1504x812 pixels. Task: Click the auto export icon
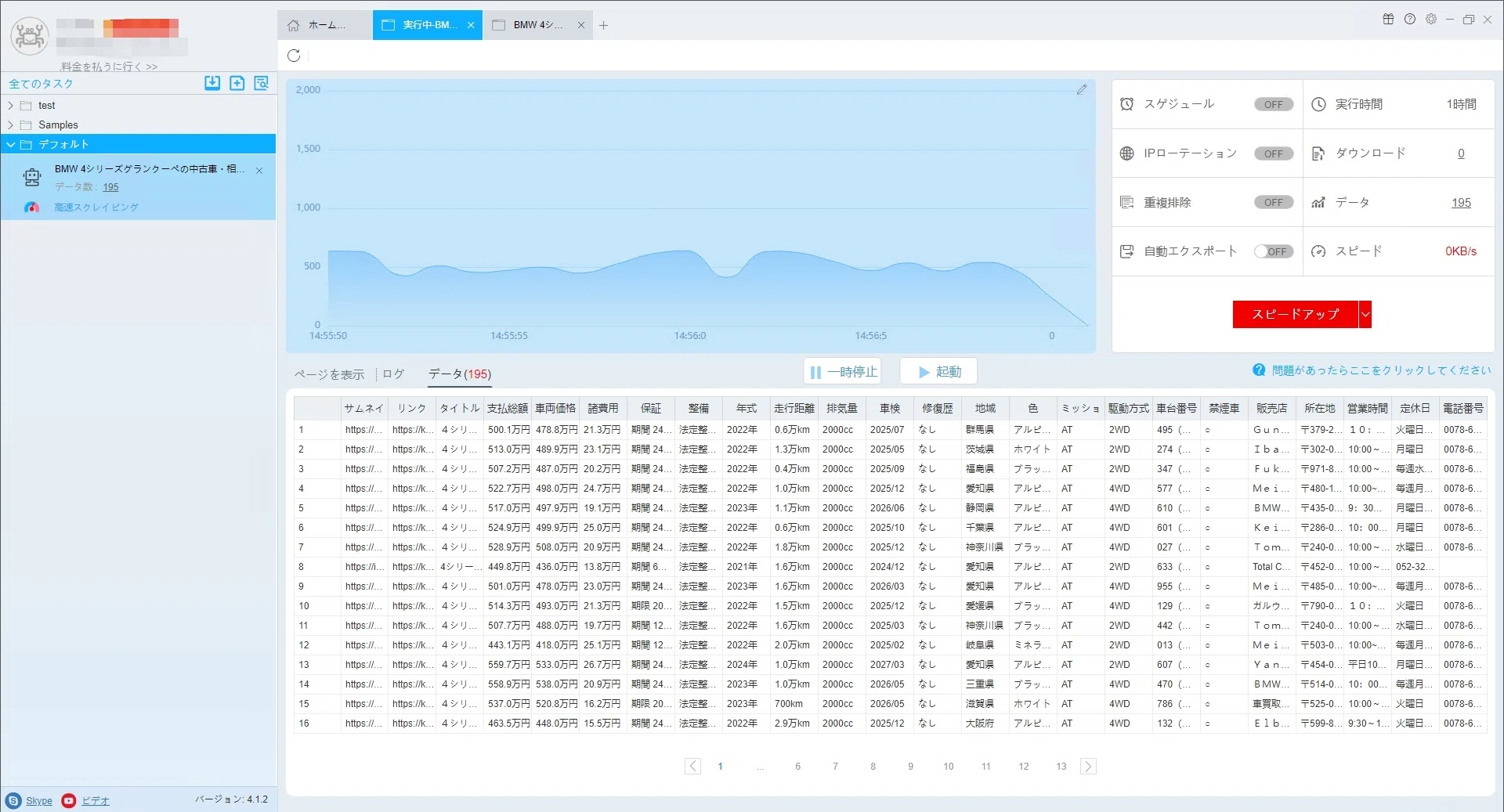coord(1126,251)
